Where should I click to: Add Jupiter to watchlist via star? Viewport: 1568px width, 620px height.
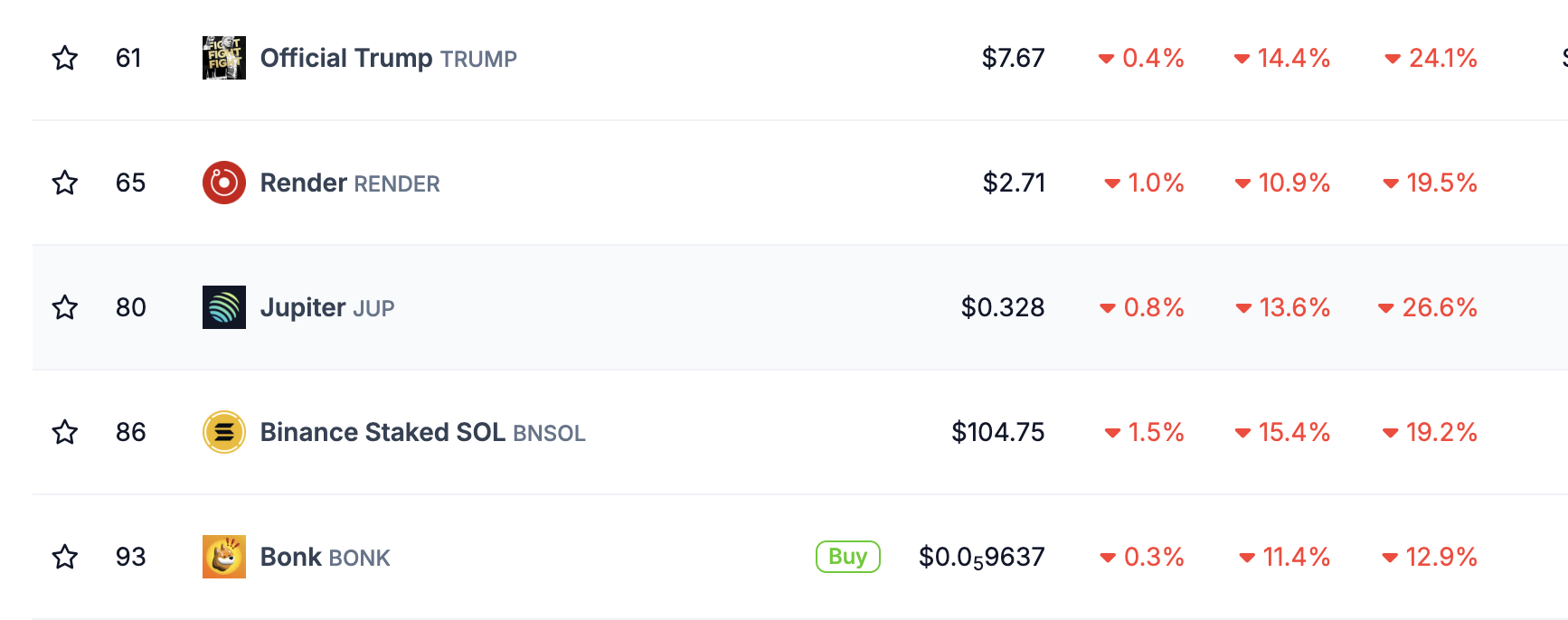tap(65, 308)
